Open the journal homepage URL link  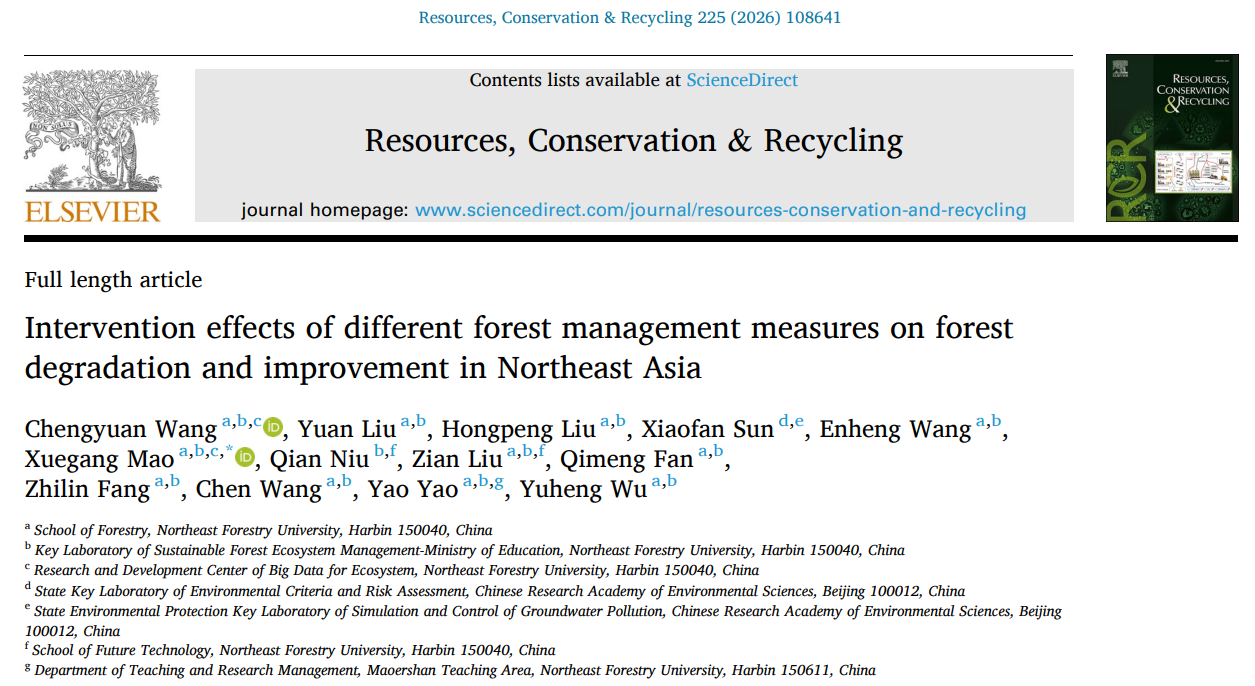tap(720, 210)
